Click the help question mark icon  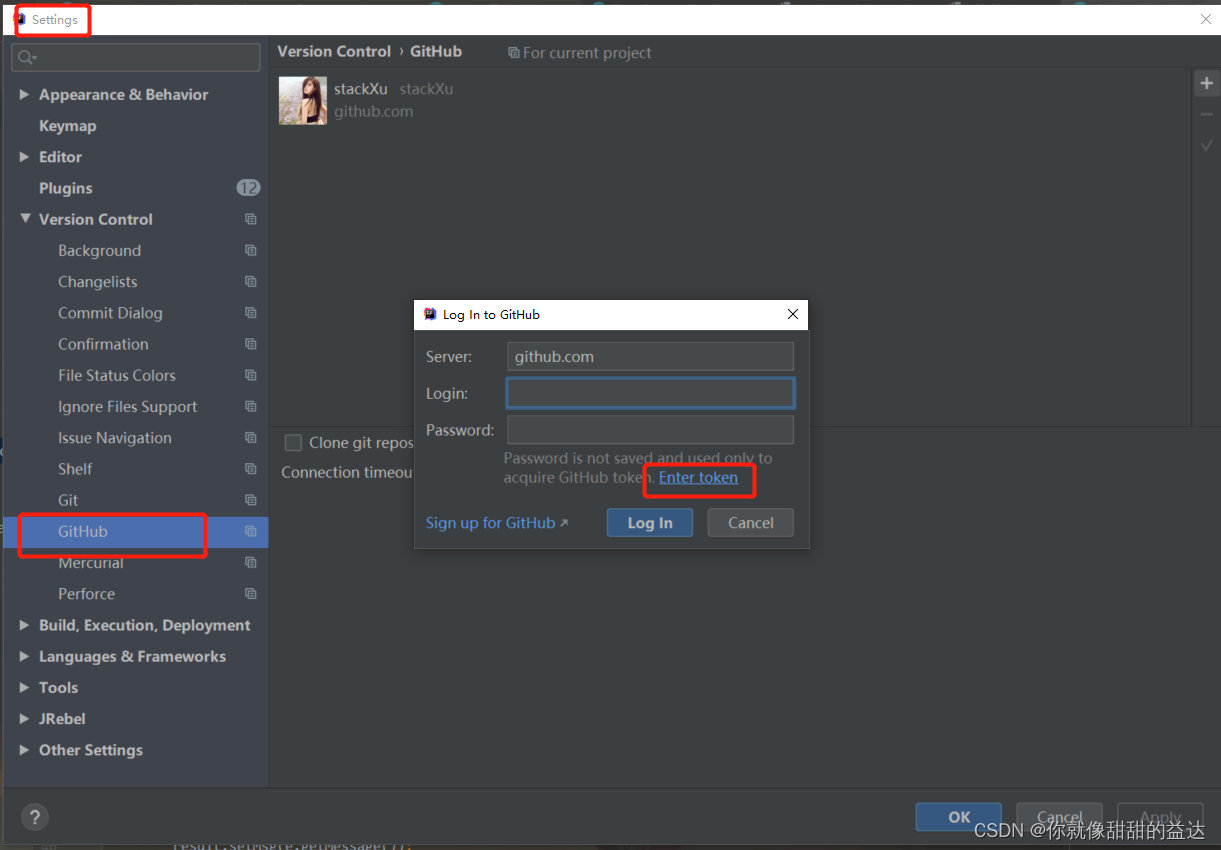[35, 817]
